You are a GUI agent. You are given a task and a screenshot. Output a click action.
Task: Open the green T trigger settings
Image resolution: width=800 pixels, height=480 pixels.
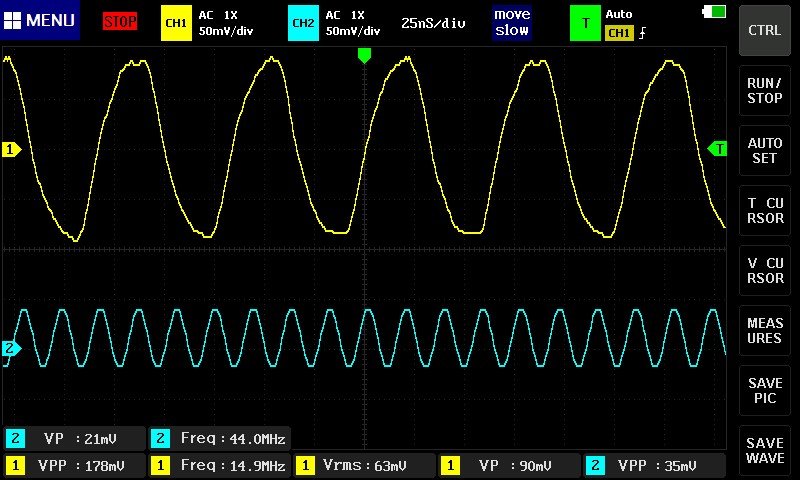tap(585, 23)
